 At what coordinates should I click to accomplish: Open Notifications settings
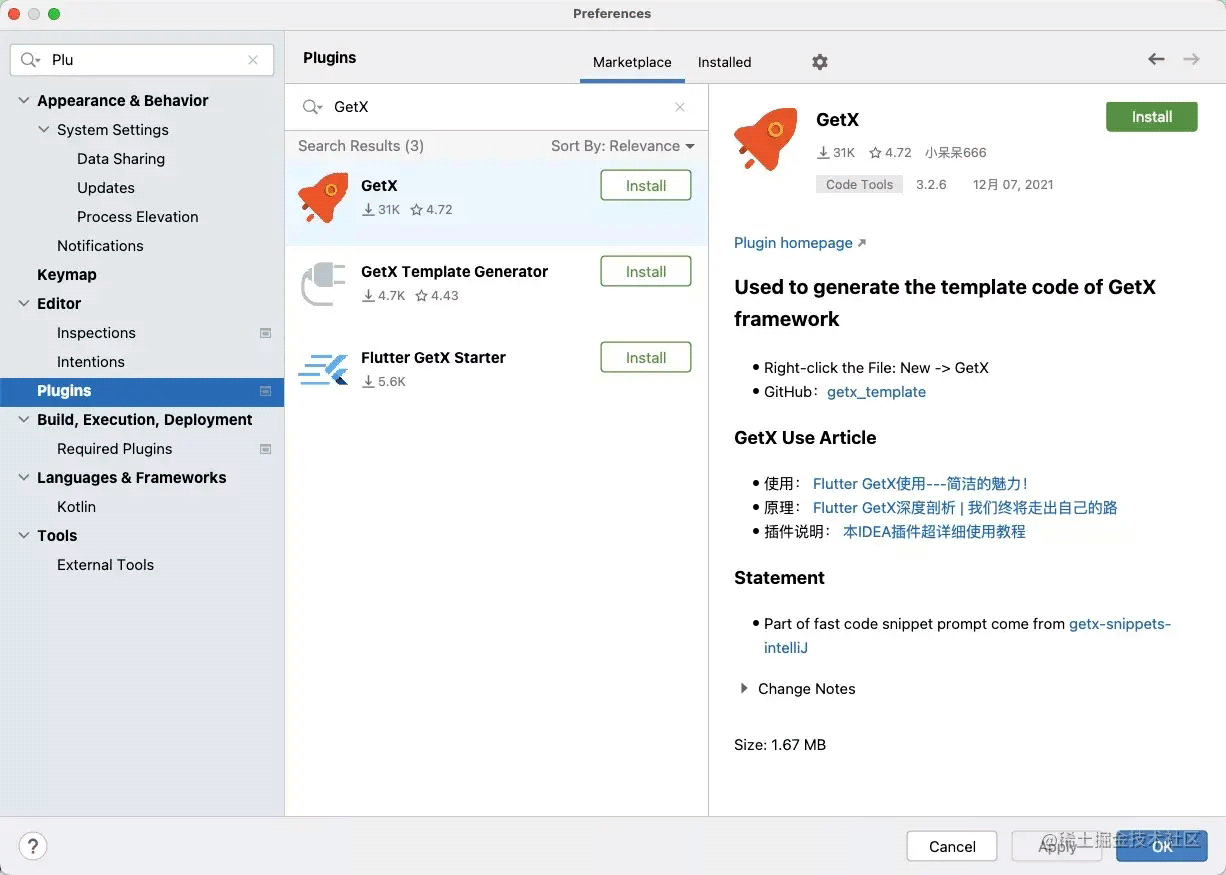[100, 246]
